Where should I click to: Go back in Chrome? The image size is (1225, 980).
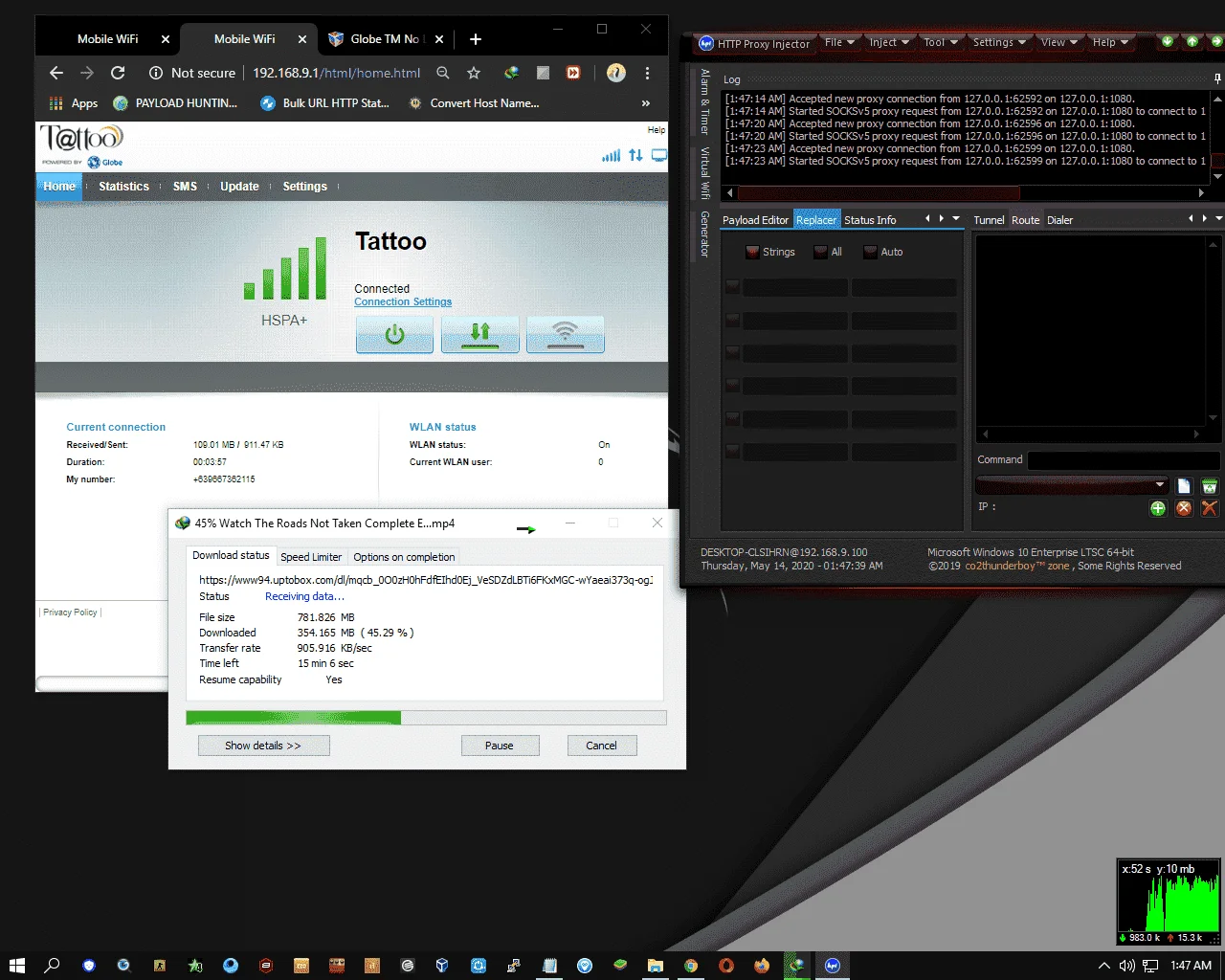point(56,73)
